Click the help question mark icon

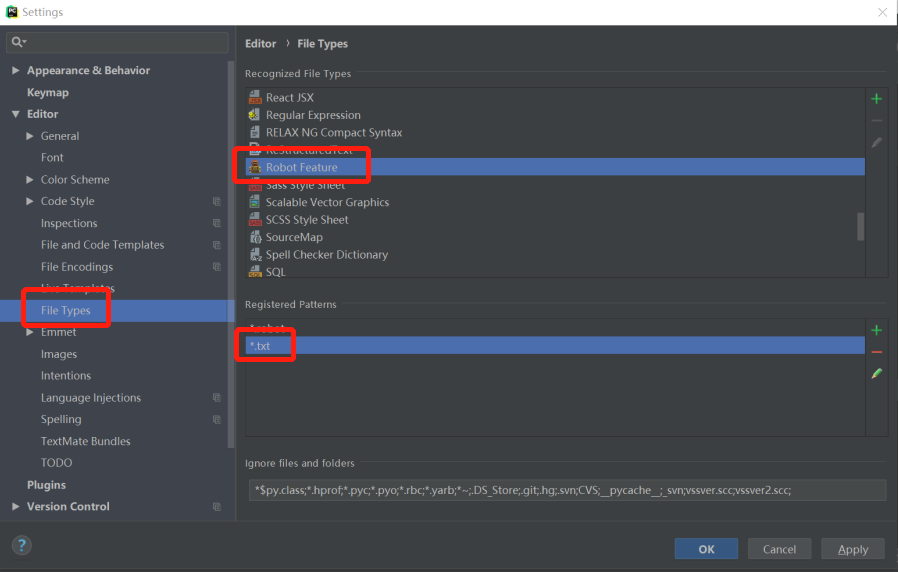coord(22,545)
